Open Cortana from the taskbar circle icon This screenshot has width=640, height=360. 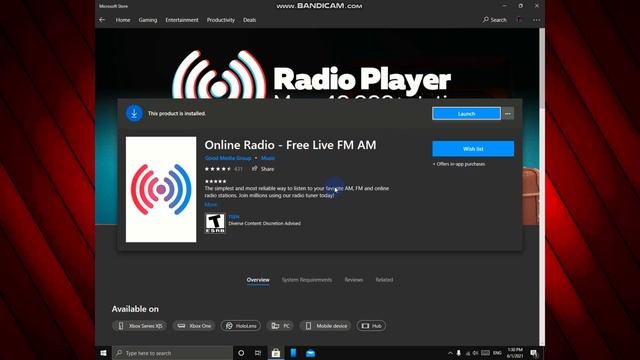[241, 353]
